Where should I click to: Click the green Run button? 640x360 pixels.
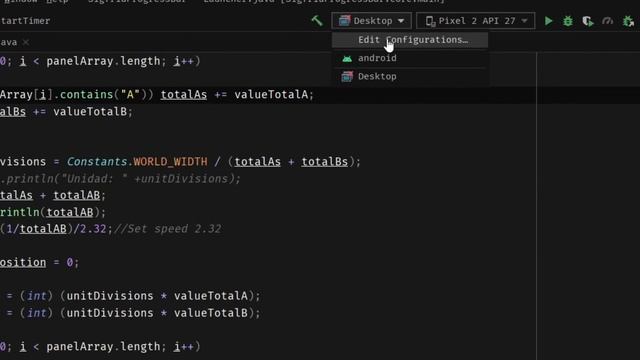pos(549,21)
